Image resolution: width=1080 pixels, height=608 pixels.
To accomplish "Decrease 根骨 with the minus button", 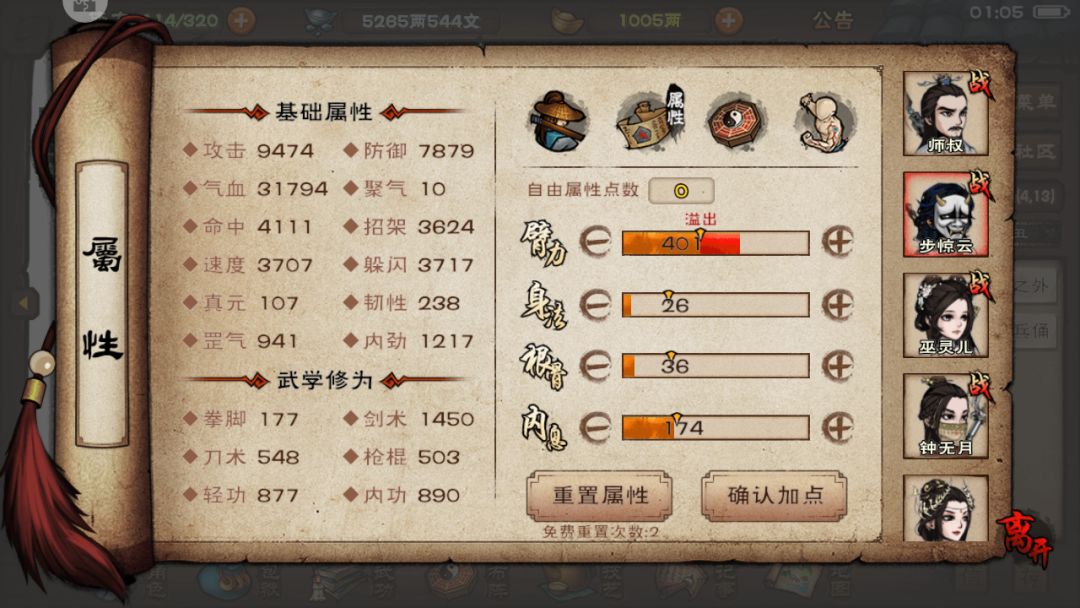I will pos(595,366).
